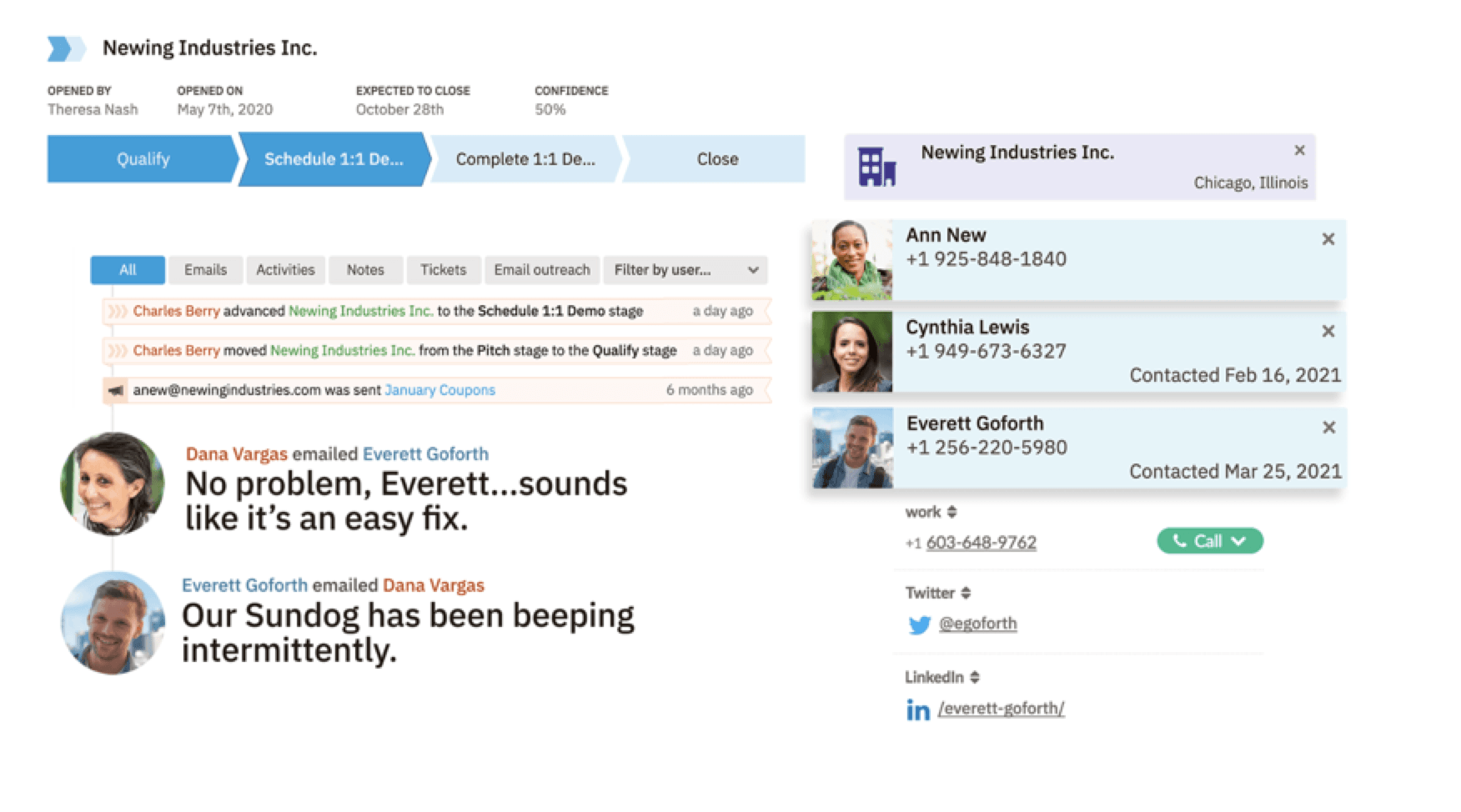Change the work phone type selector

point(951,512)
